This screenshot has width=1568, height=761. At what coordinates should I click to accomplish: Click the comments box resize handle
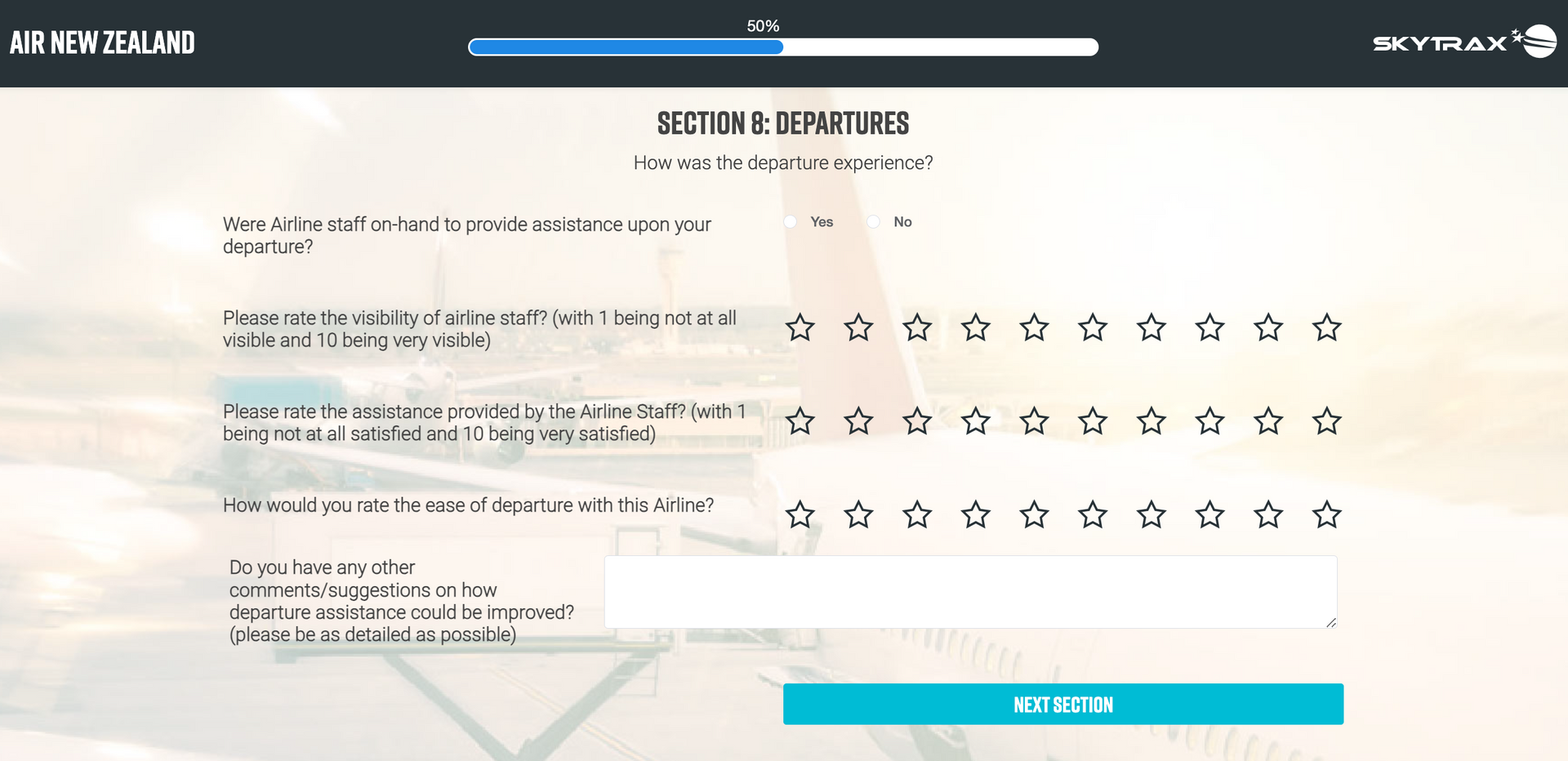coord(1331,622)
